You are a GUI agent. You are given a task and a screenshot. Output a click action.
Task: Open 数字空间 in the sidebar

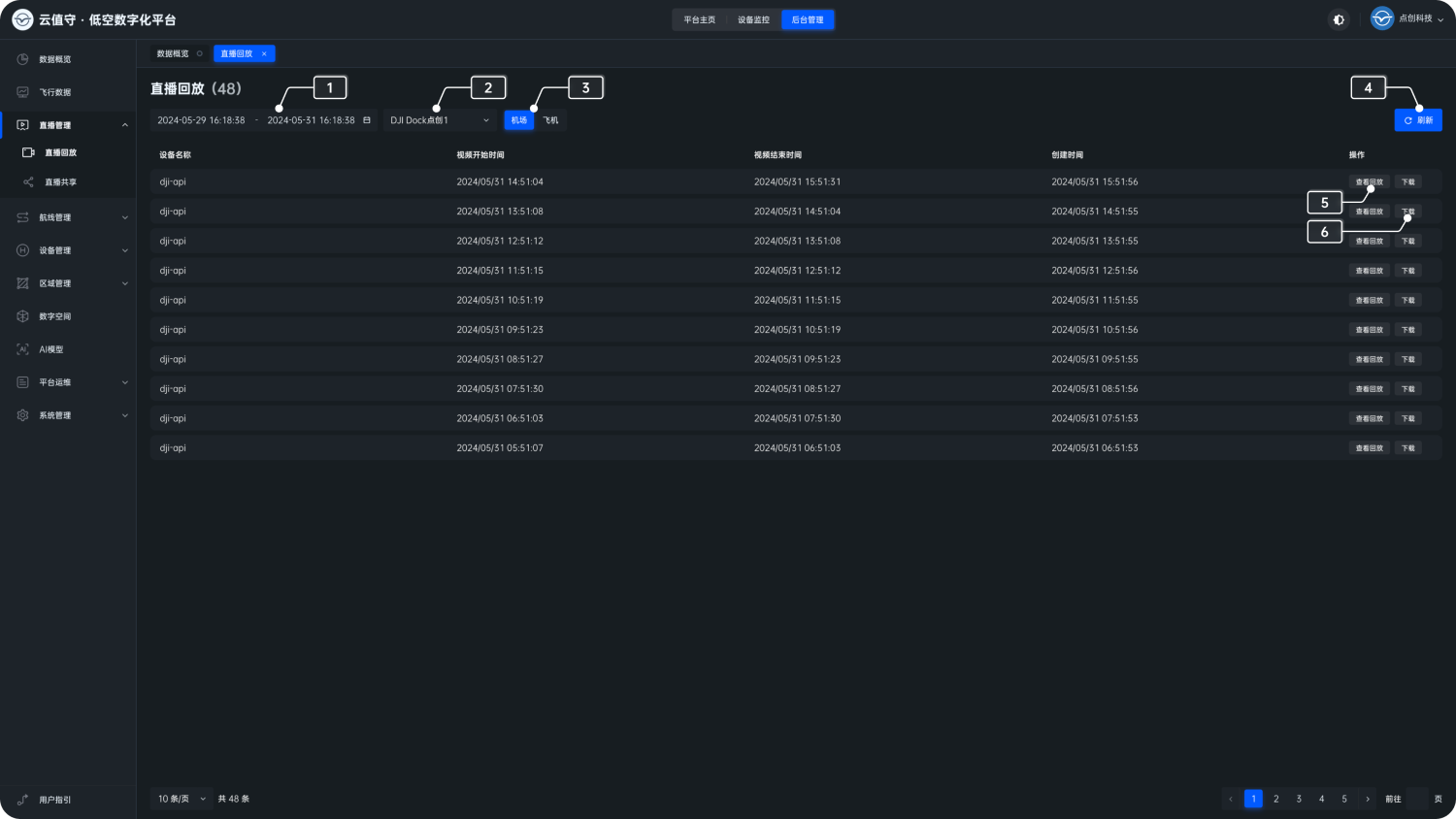coord(54,316)
